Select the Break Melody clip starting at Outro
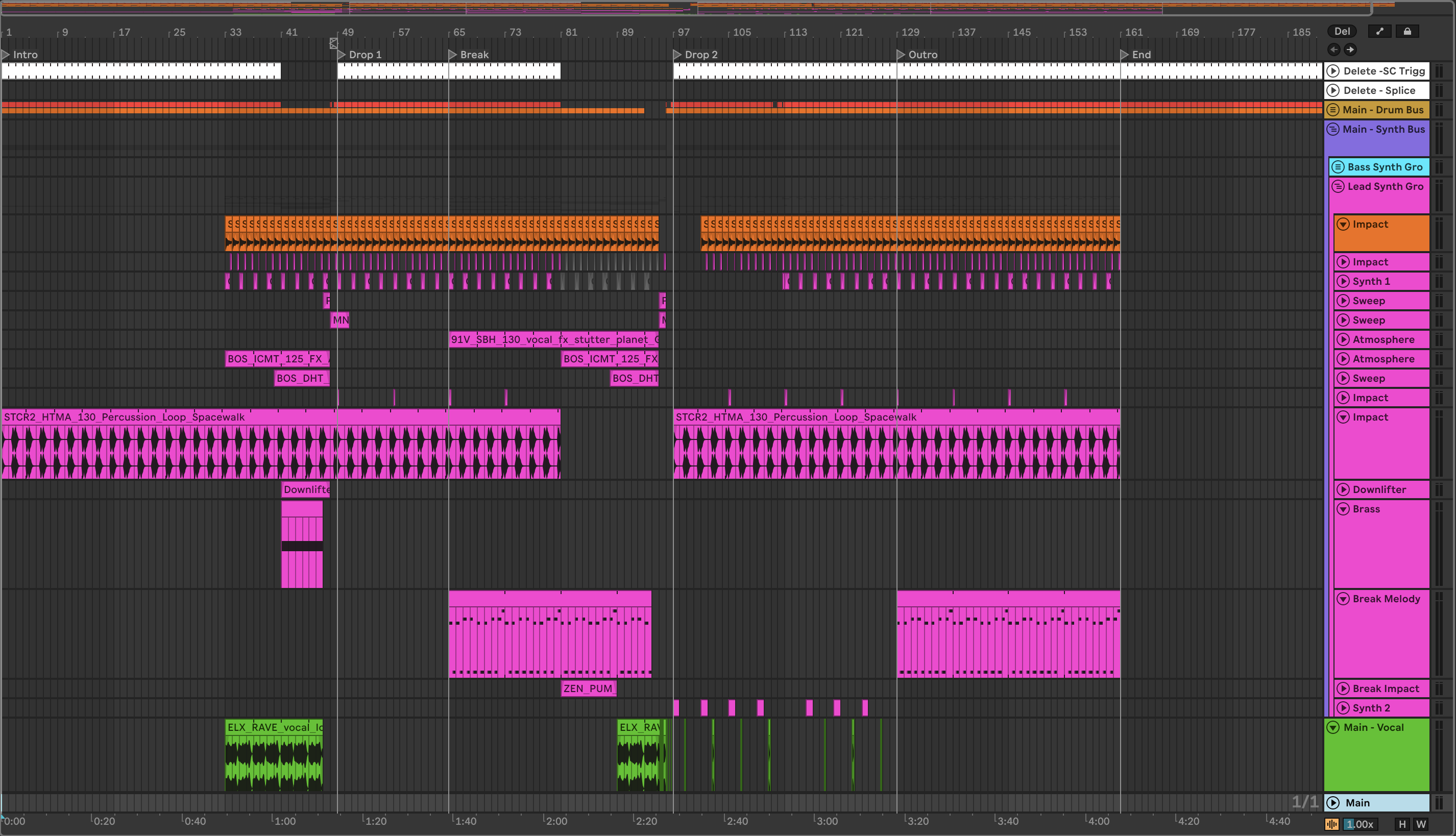Screen dimensions: 1456x836 (x=1009, y=634)
